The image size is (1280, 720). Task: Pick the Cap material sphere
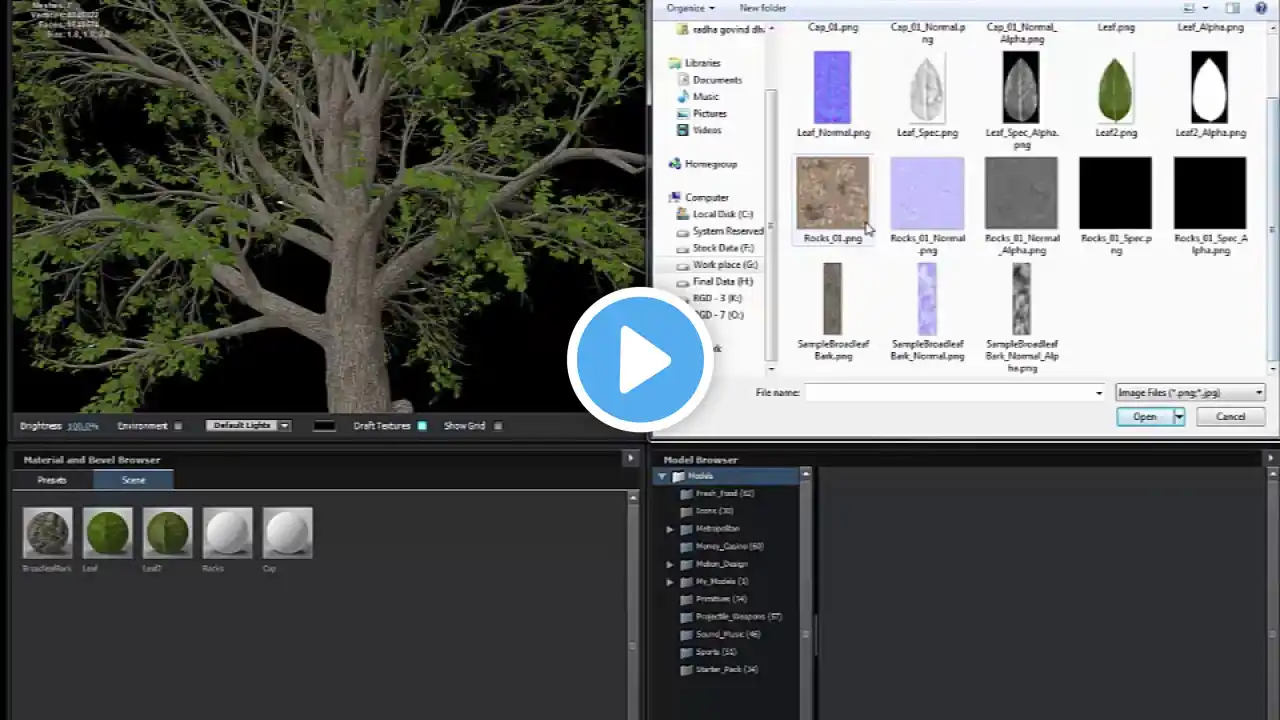pos(287,532)
